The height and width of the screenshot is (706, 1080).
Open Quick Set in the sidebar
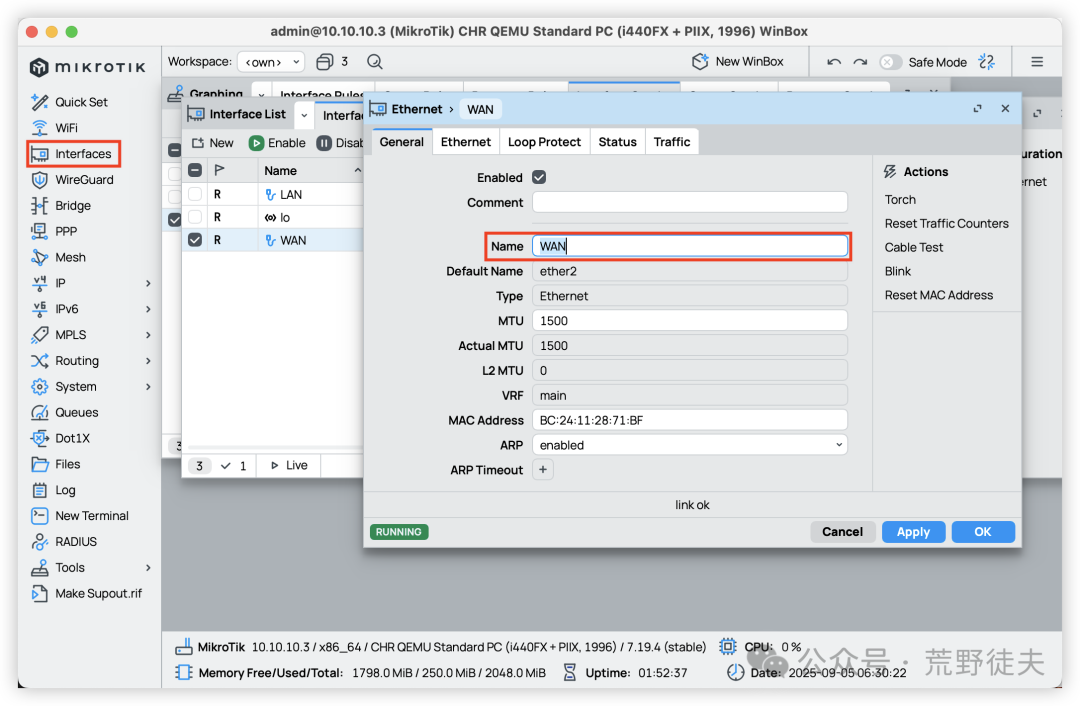pyautogui.click(x=70, y=102)
